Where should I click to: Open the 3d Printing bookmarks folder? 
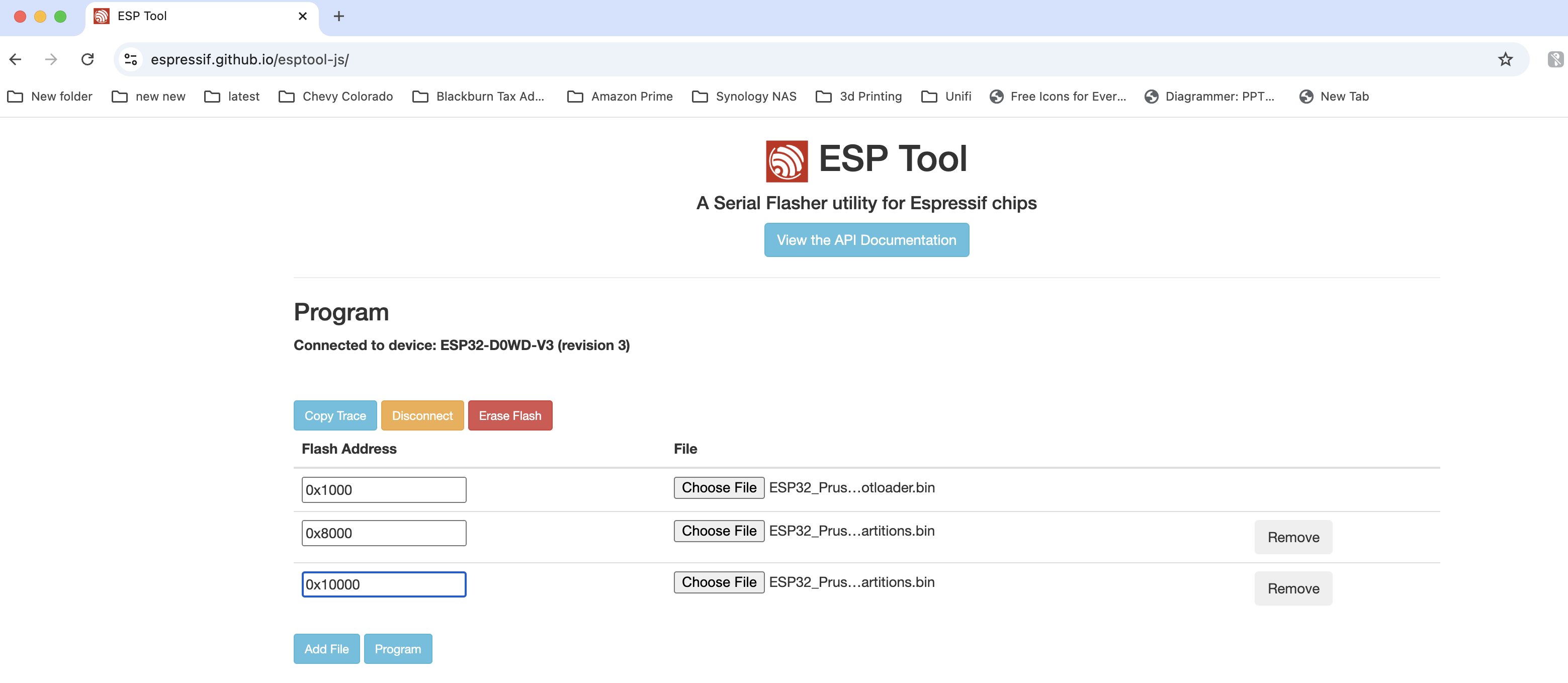tap(858, 96)
